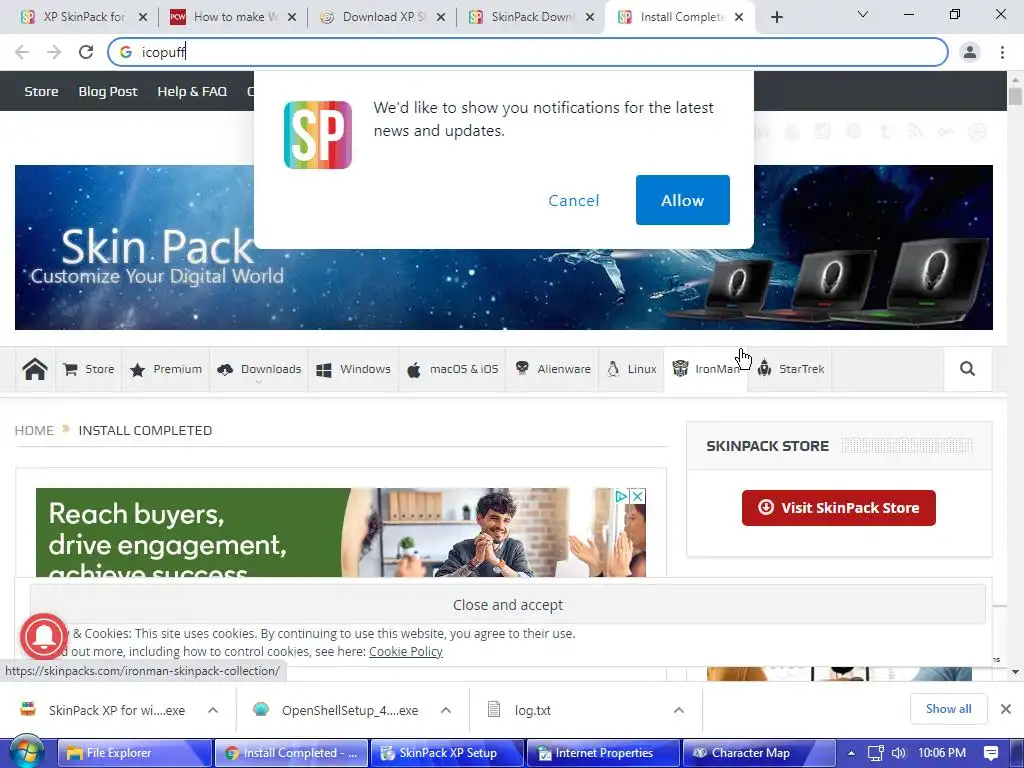Click the home icon in navigation
The image size is (1024, 768).
tap(35, 369)
